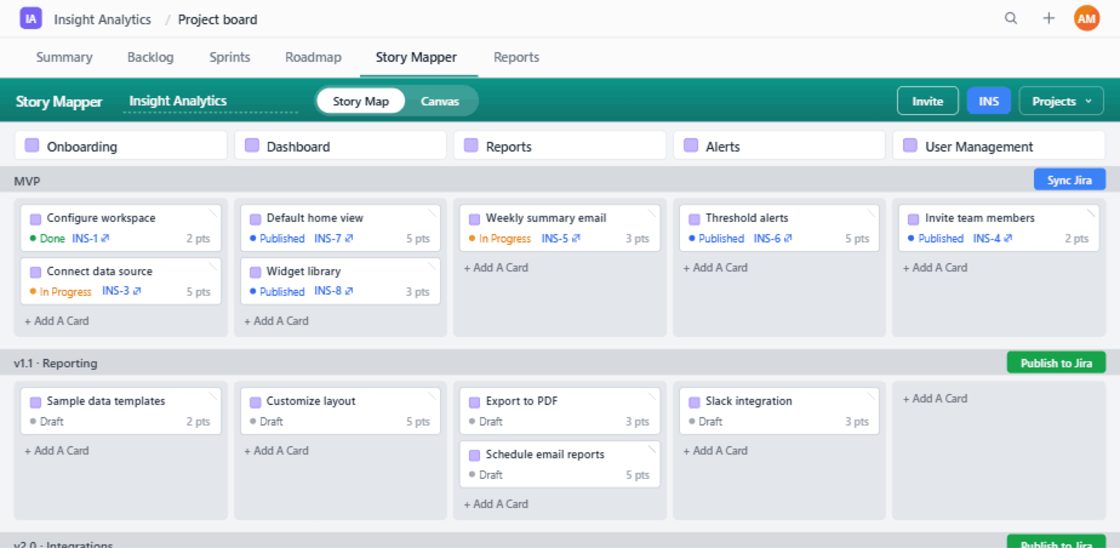Click the Sync Jira button
Viewport: 1120px width, 548px height.
coord(1069,180)
